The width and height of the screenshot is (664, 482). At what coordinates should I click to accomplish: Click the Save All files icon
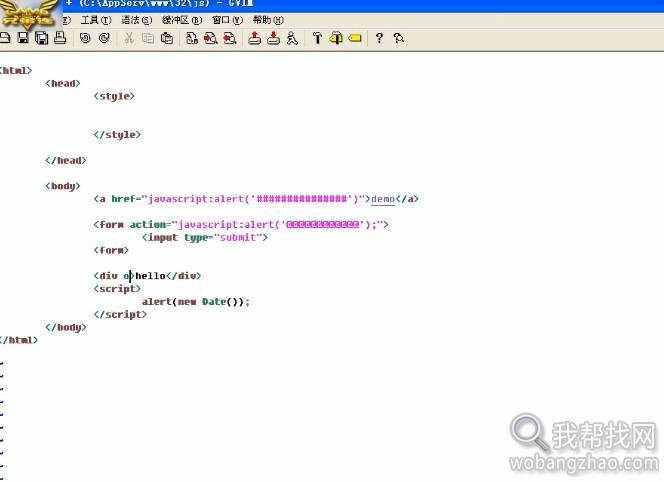coord(42,38)
